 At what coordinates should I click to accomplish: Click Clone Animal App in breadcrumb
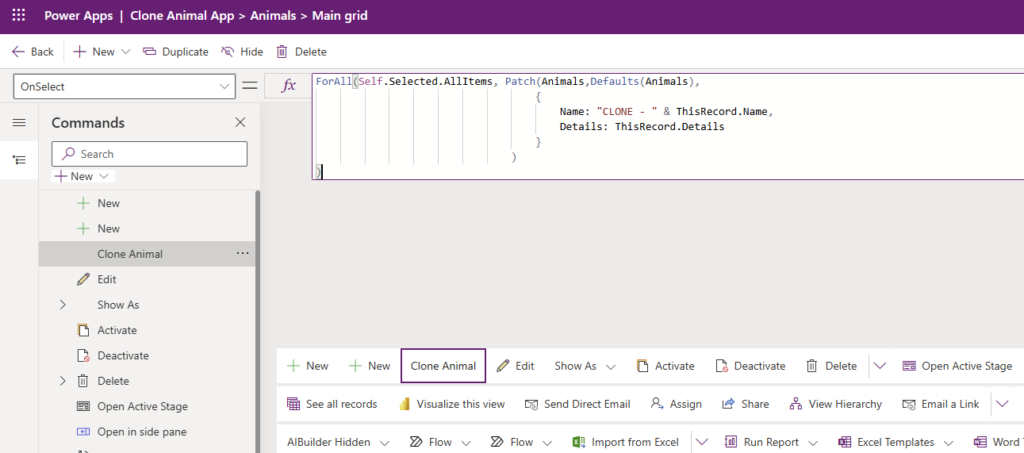(182, 15)
